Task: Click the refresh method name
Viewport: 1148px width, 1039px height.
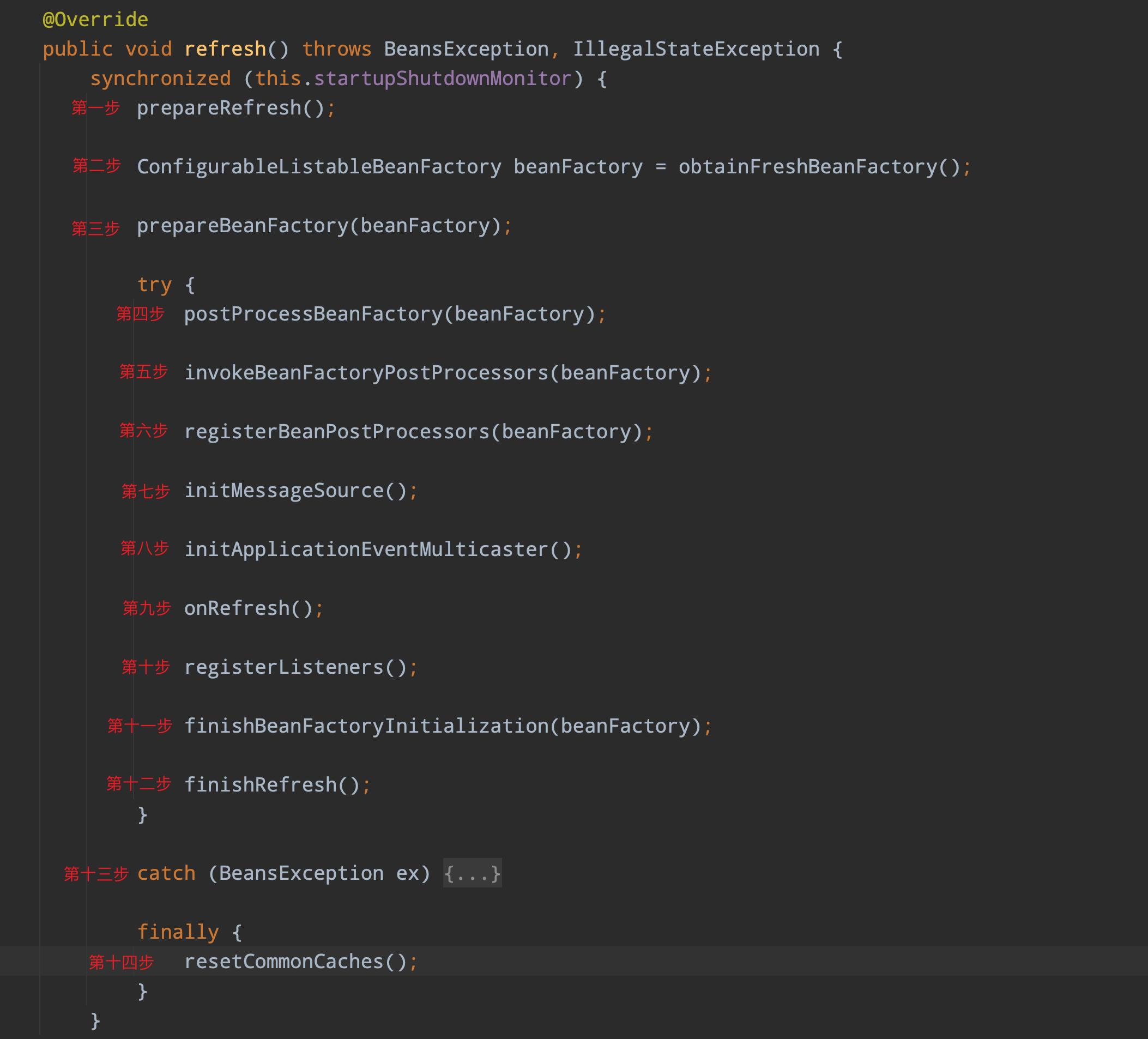Action: coord(225,49)
